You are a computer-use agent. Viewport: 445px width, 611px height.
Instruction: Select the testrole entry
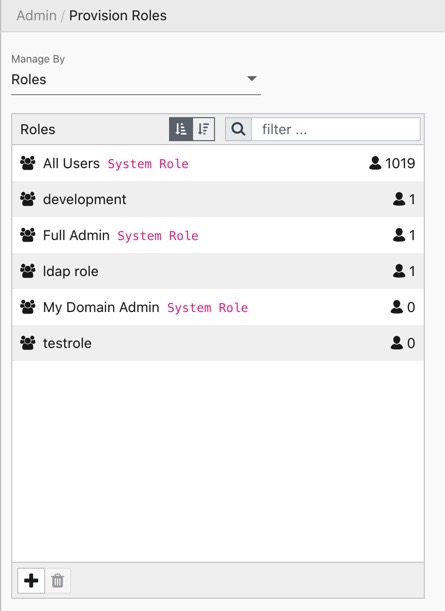point(218,343)
